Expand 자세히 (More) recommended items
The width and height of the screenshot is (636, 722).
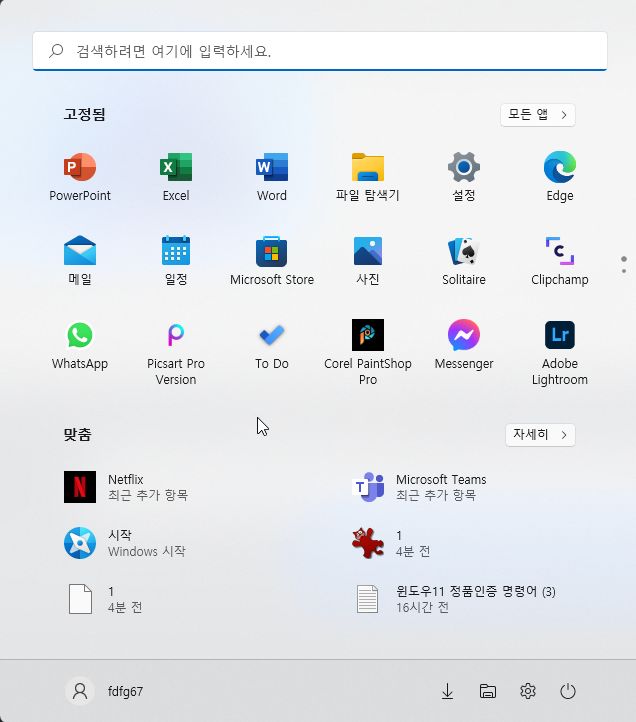click(x=540, y=435)
